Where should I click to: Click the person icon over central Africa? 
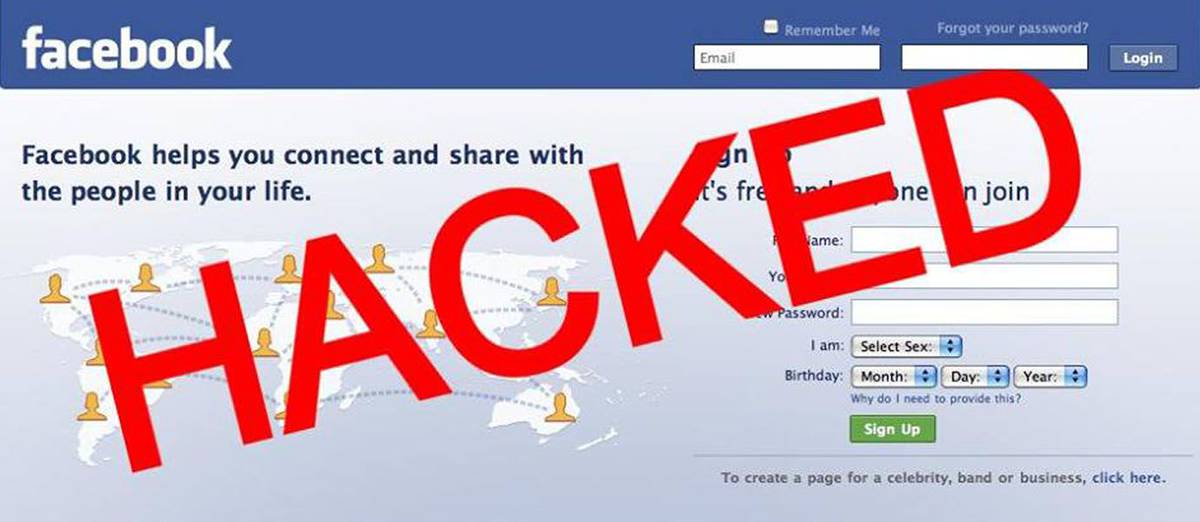[x=265, y=343]
